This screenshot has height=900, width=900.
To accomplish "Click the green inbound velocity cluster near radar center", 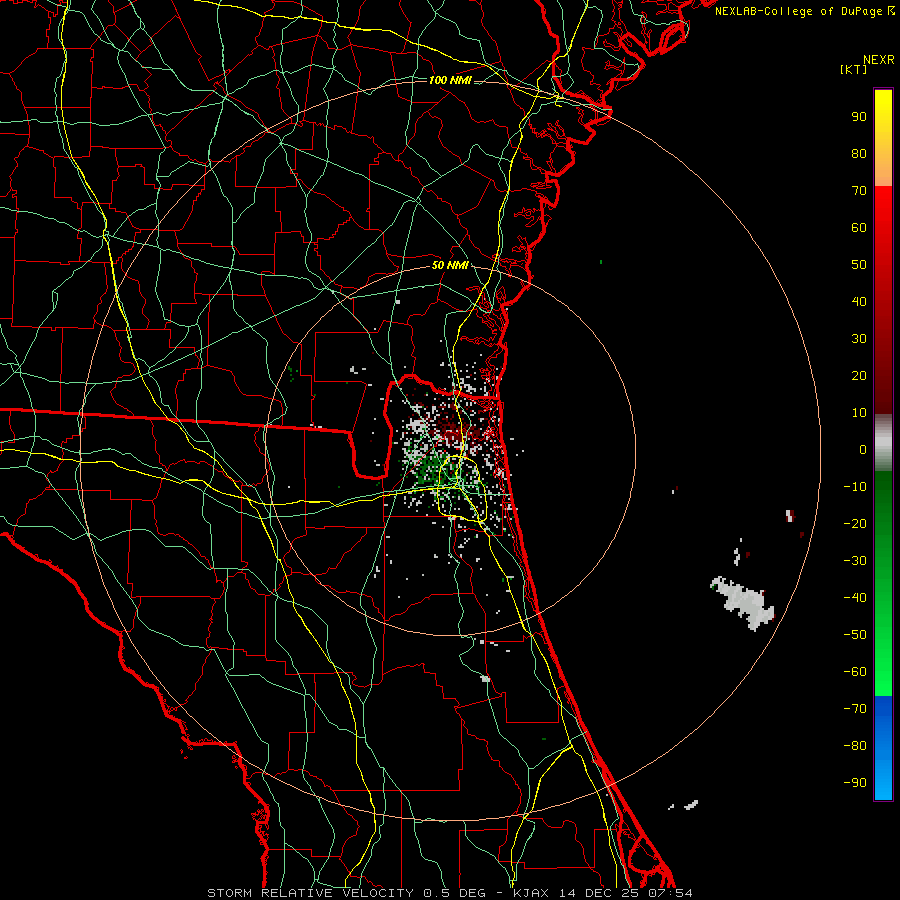I will point(435,468).
